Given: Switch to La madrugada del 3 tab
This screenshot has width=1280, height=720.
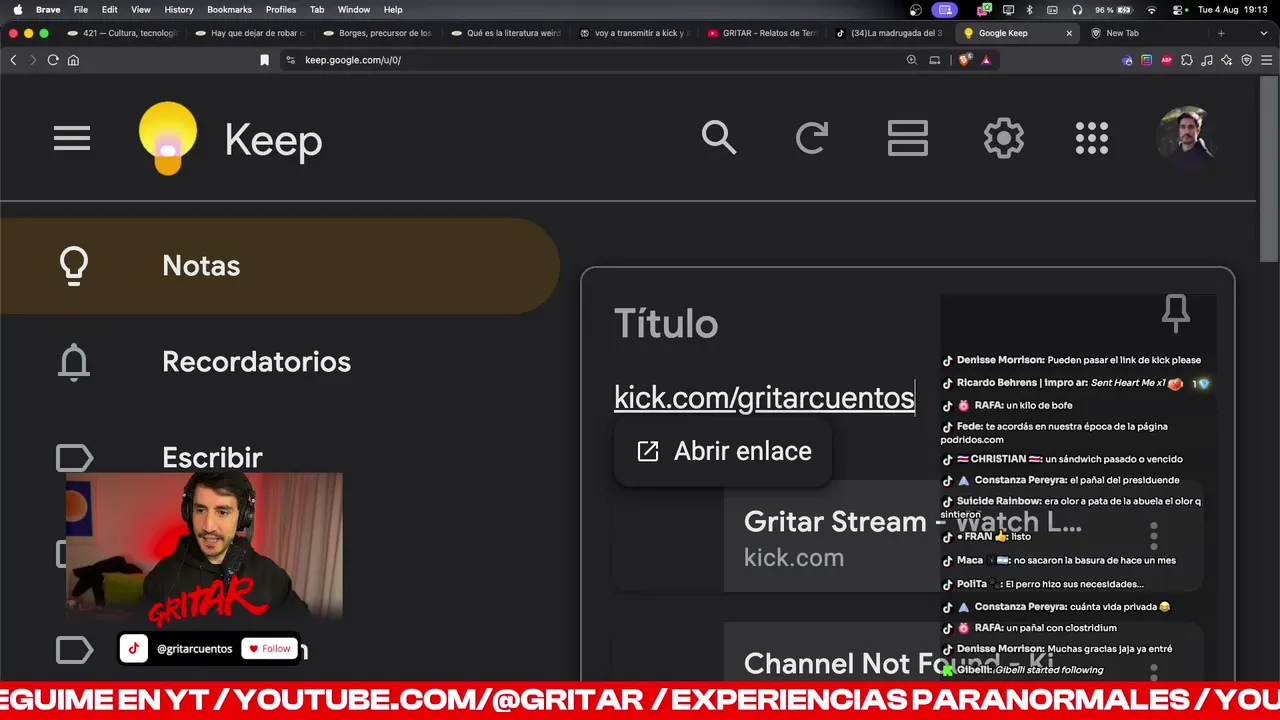Looking at the screenshot, I should point(890,33).
